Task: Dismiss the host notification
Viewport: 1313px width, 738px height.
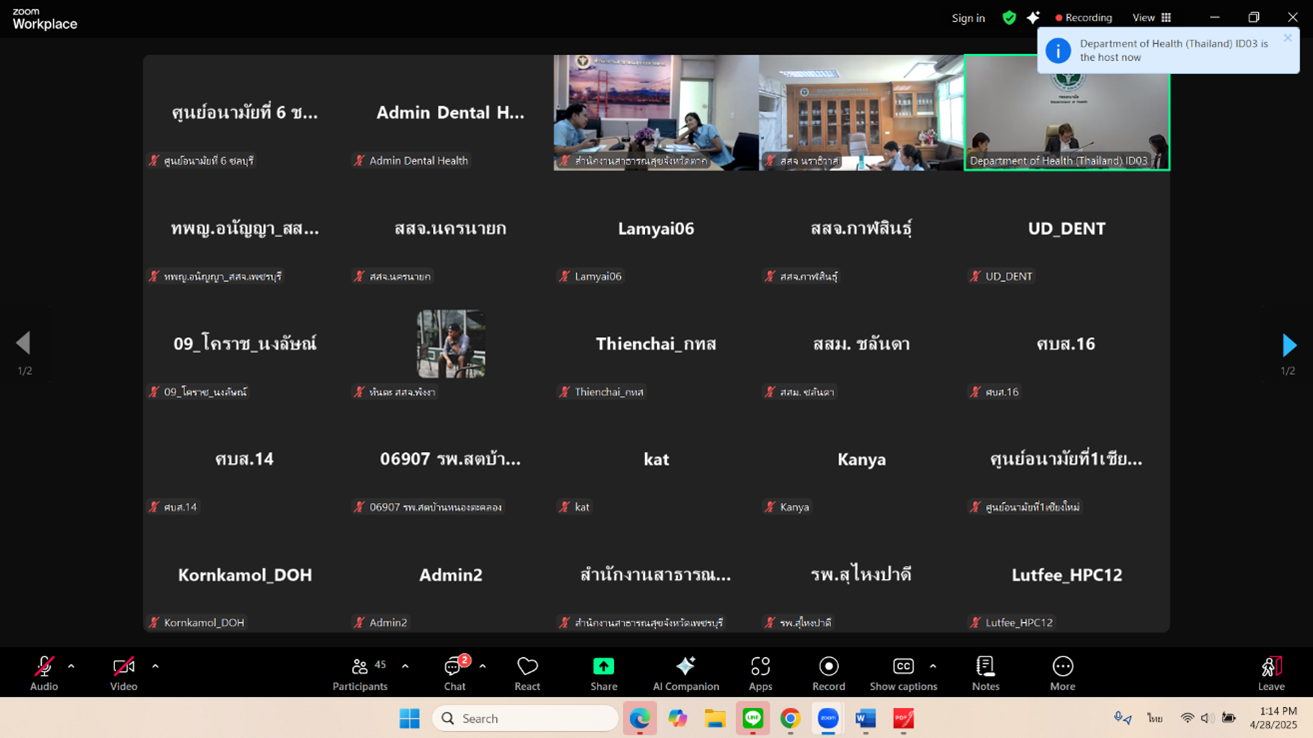Action: [1288, 38]
